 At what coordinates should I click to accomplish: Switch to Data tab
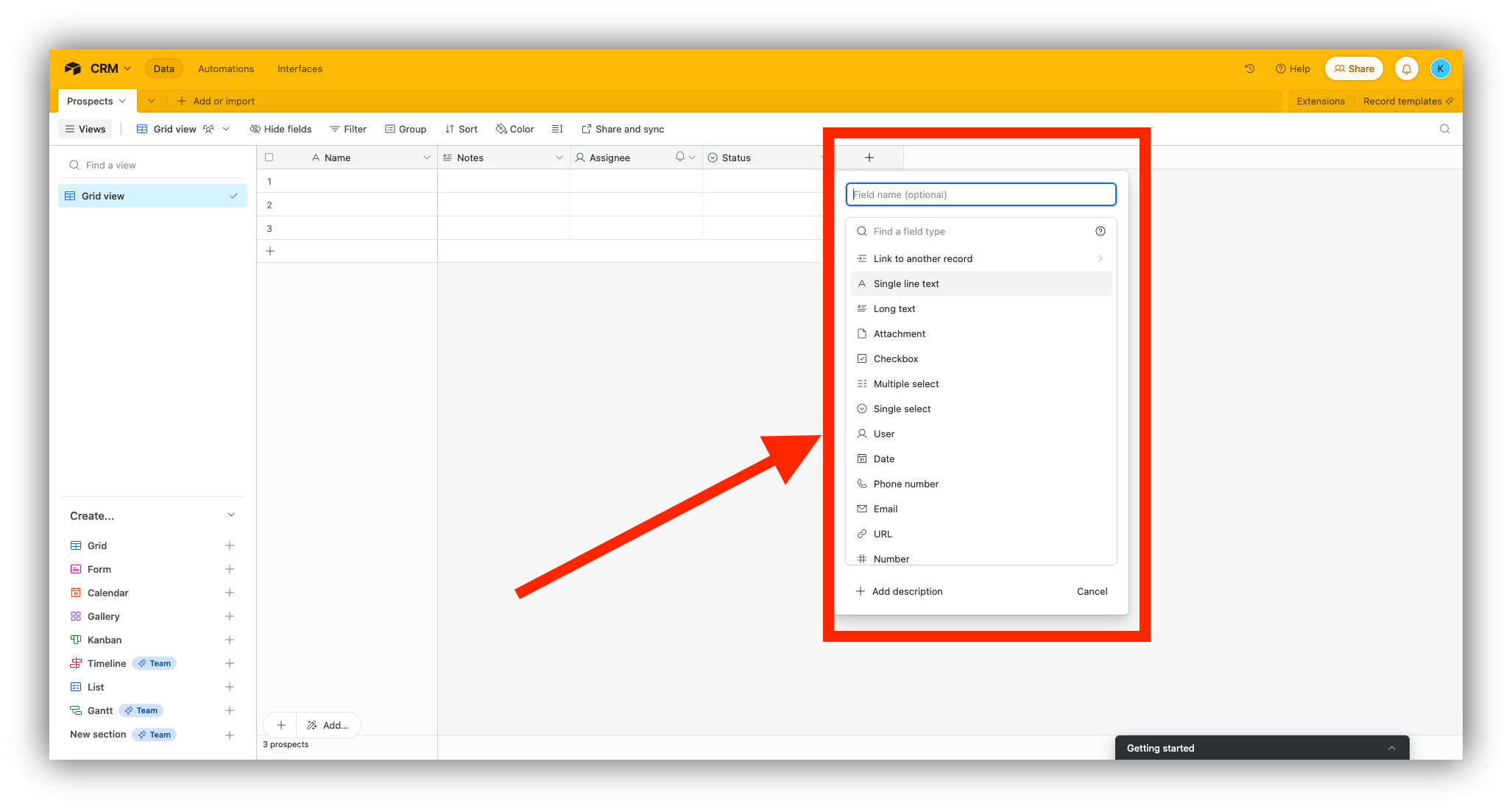[x=163, y=68]
